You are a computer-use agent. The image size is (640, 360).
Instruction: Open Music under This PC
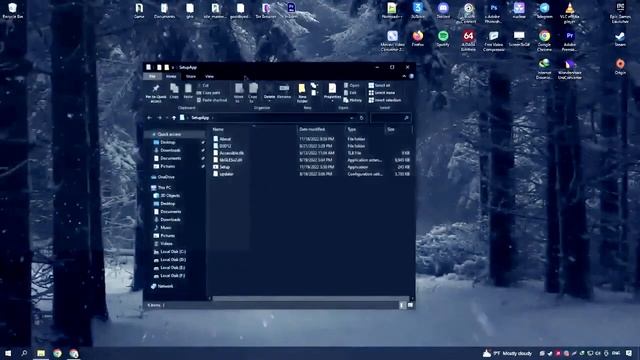point(162,228)
